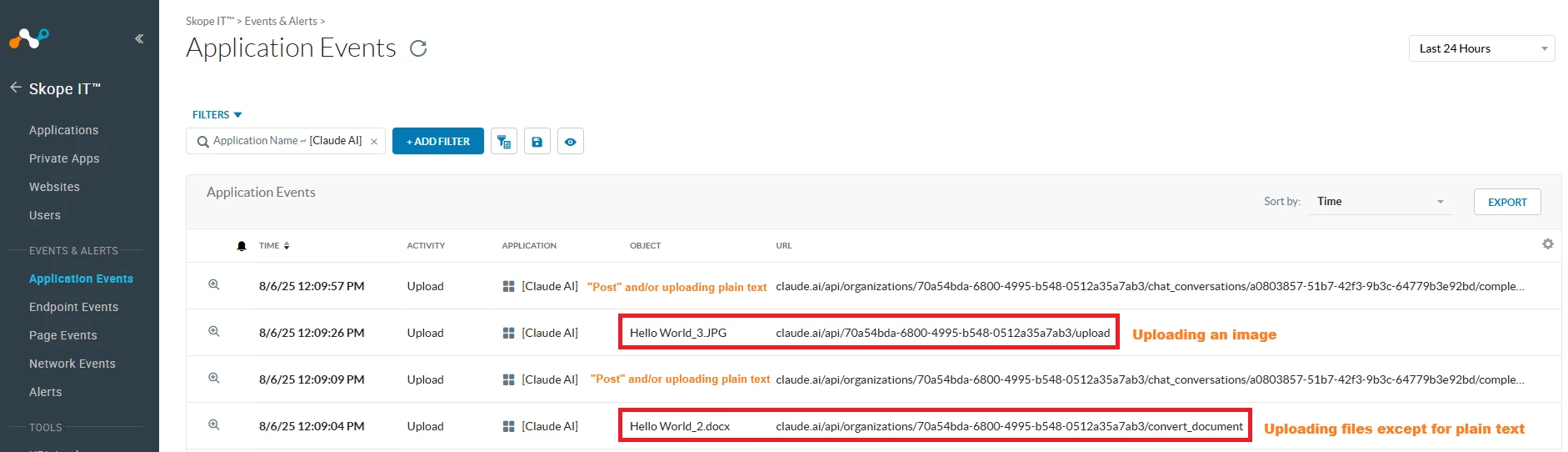1568x452 pixels.
Task: Click timestamp 8/6/25 12:09:26 PM
Action: click(312, 333)
